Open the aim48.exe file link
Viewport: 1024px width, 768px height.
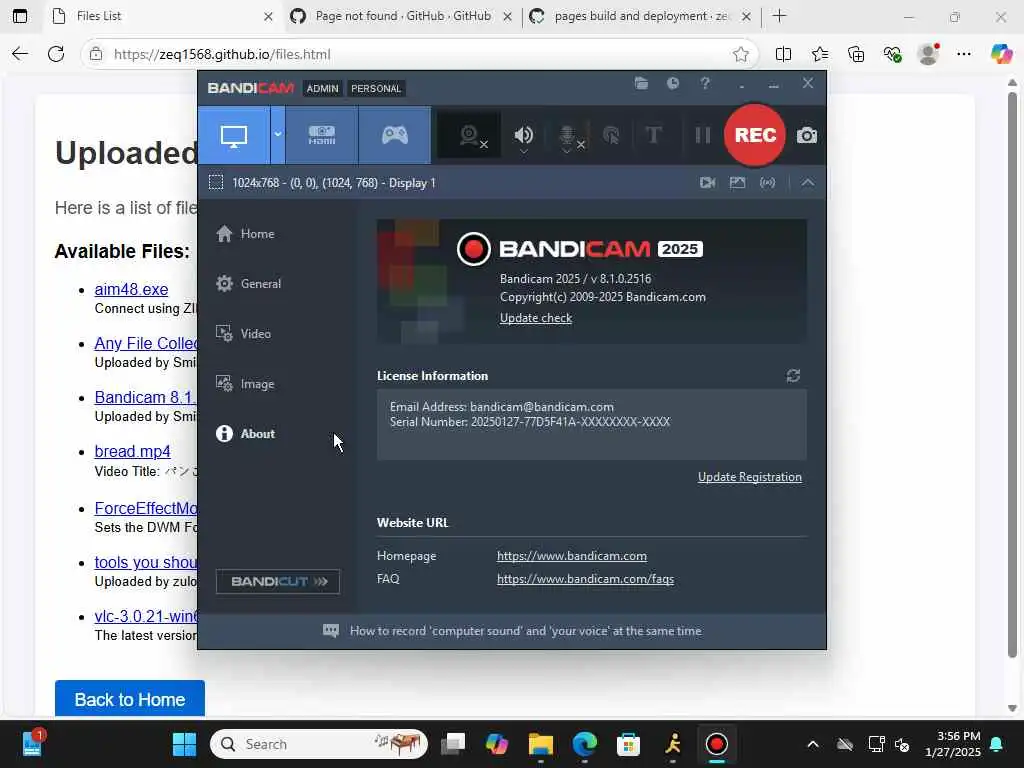[131, 289]
